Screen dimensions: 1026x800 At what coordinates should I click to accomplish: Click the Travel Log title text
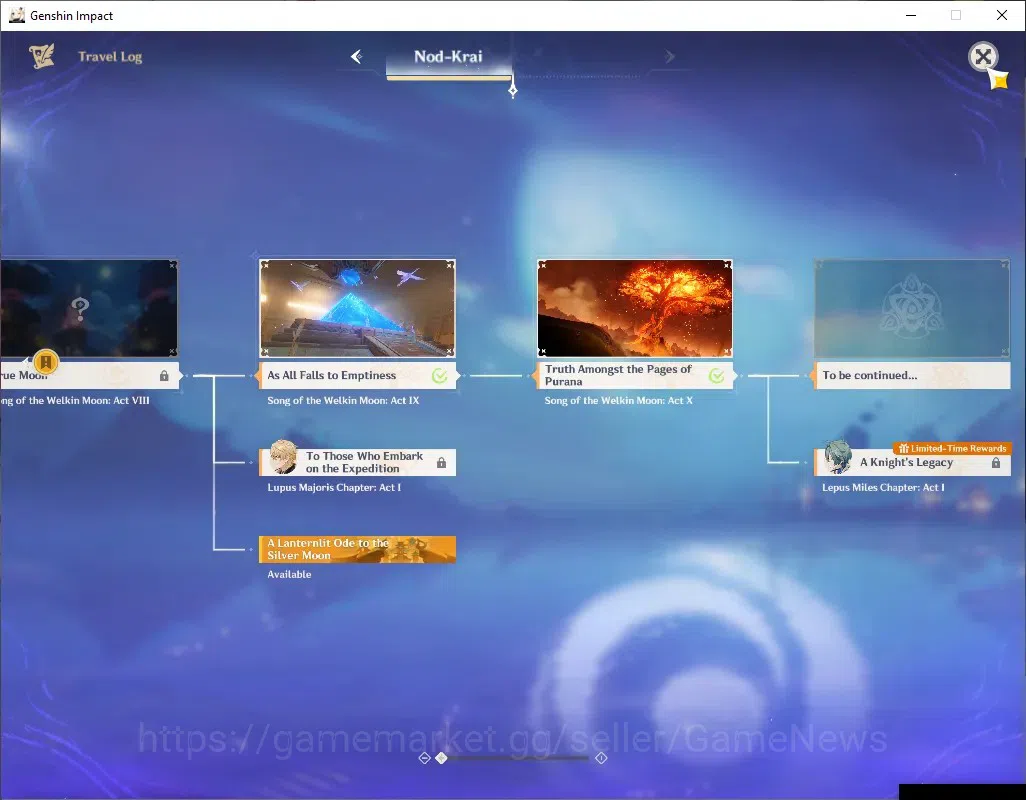click(x=110, y=57)
